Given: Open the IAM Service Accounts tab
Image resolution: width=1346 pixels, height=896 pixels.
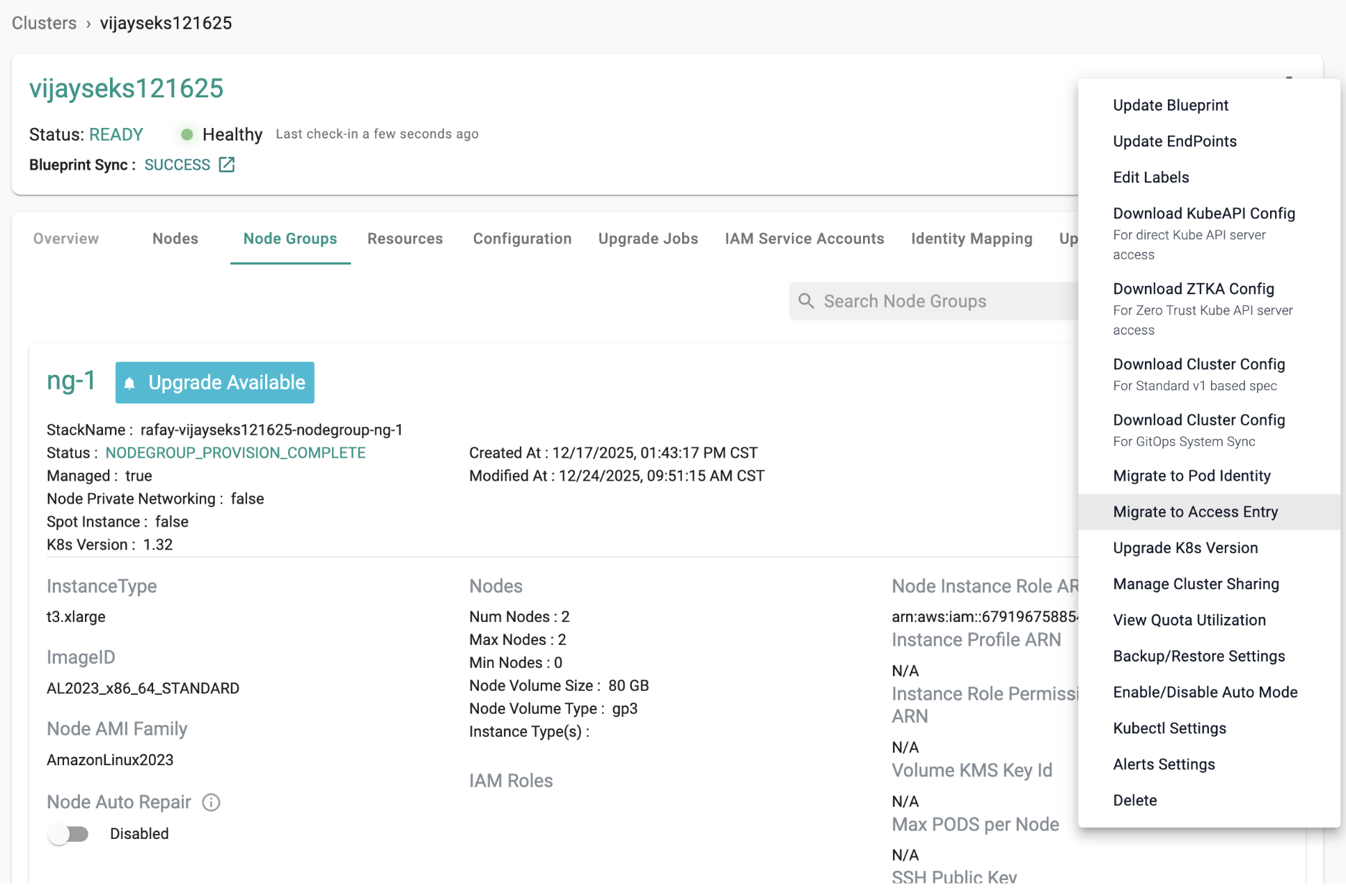Looking at the screenshot, I should pos(804,239).
